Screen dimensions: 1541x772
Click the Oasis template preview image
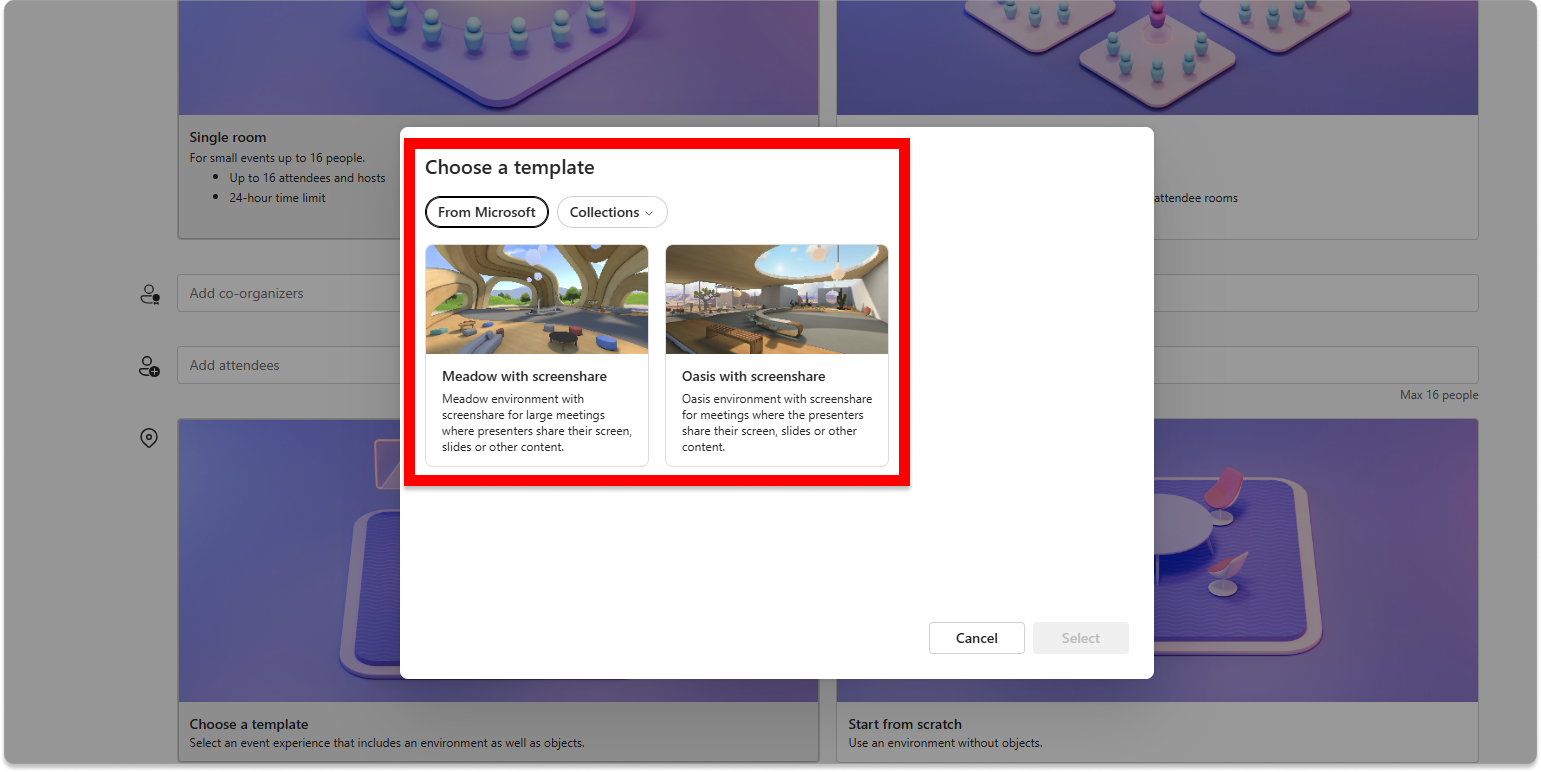point(776,299)
